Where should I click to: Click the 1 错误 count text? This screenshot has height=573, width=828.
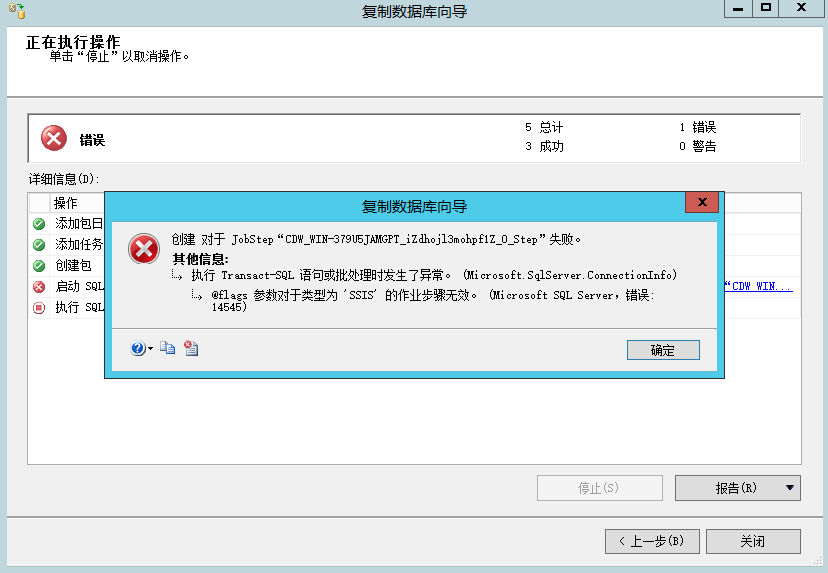click(x=698, y=127)
